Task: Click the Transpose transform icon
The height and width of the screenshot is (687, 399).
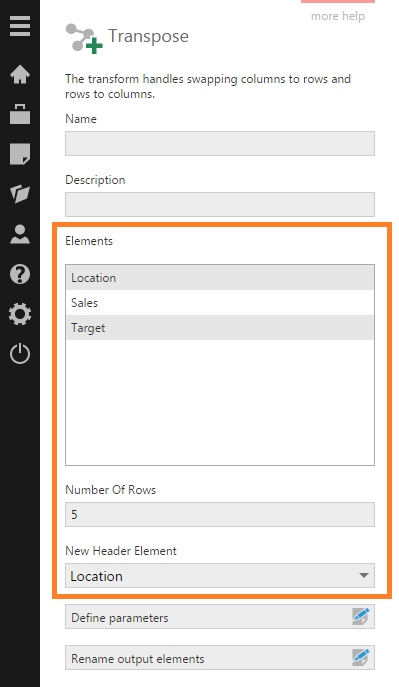Action: 84,39
